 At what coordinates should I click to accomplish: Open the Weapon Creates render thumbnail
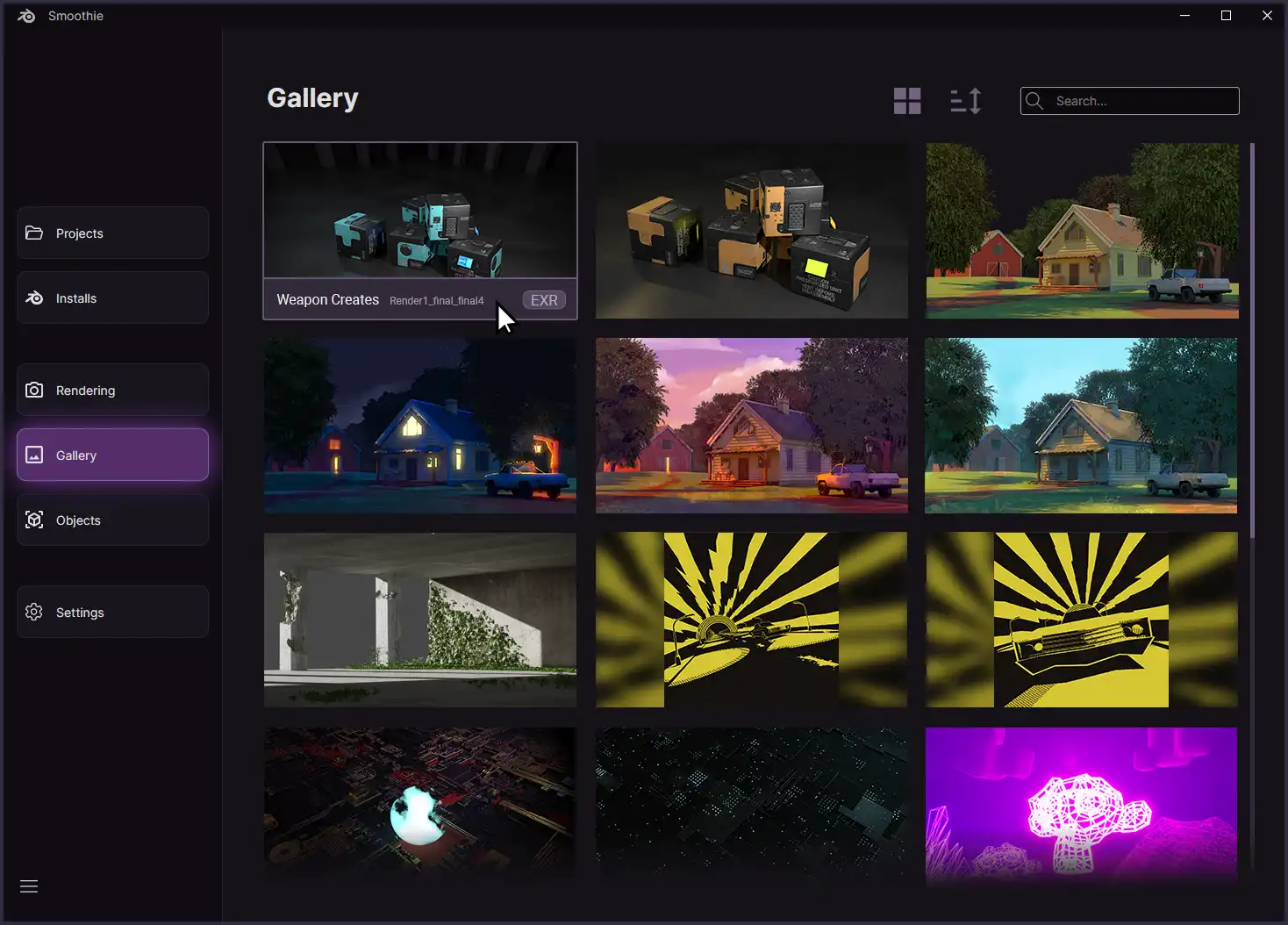coord(419,211)
